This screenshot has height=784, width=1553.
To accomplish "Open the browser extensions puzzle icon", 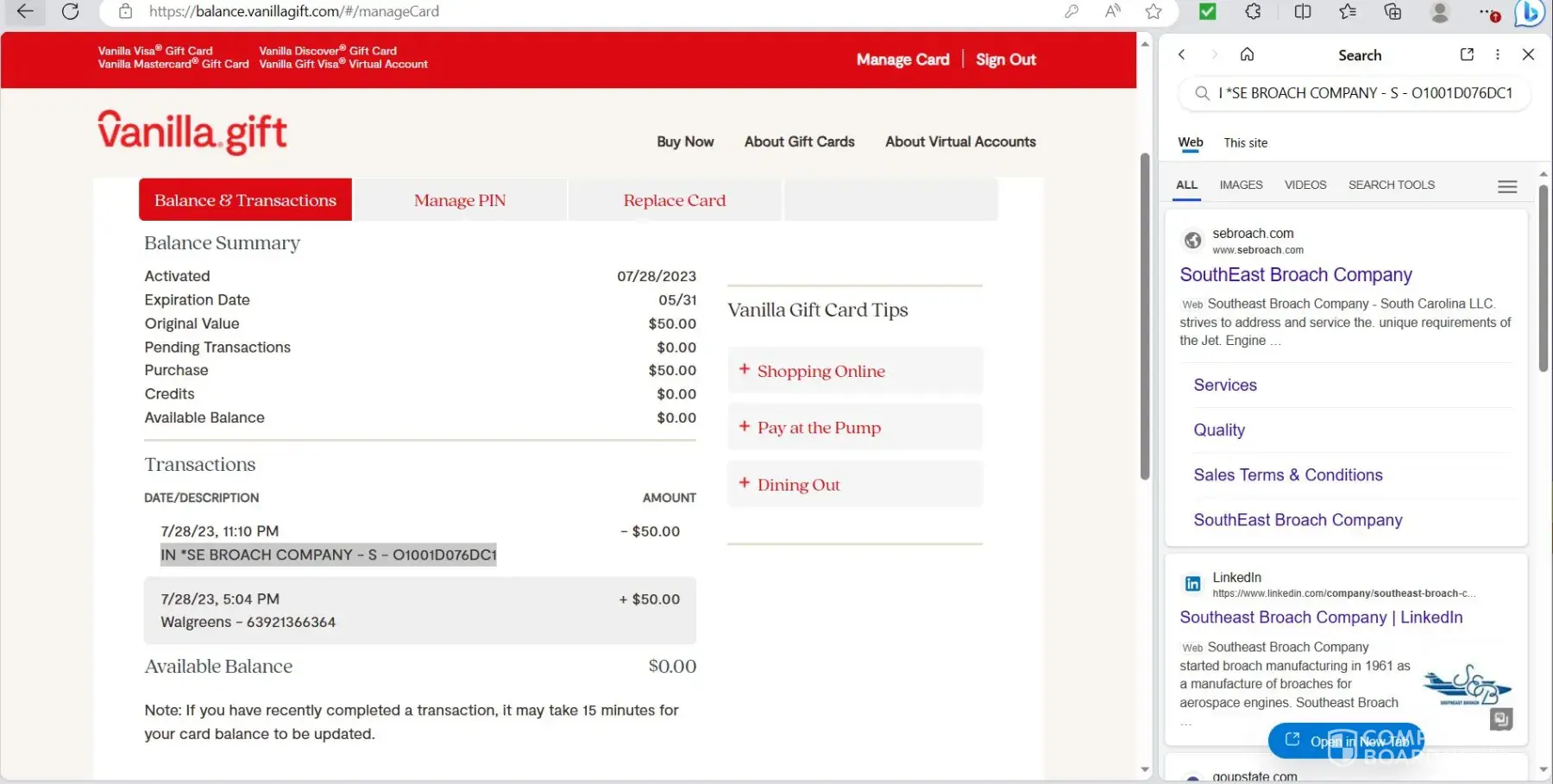I will coord(1253,11).
